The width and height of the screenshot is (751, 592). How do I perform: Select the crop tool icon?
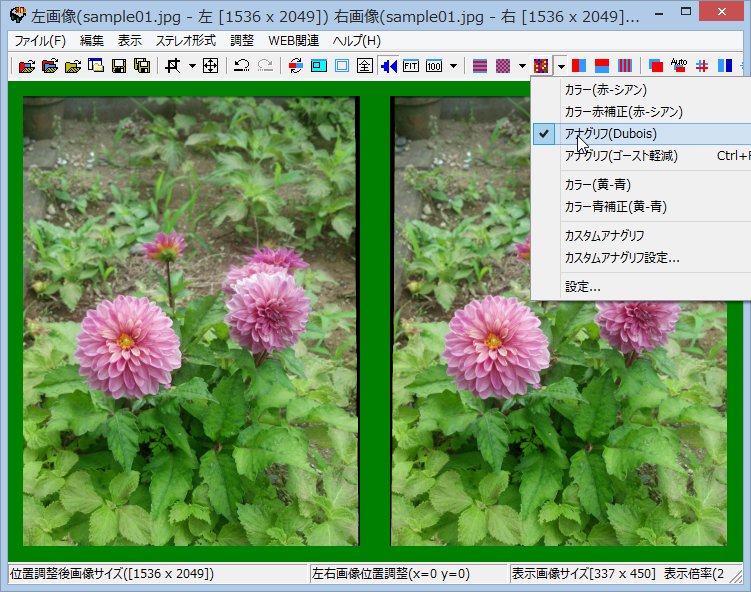pos(173,66)
